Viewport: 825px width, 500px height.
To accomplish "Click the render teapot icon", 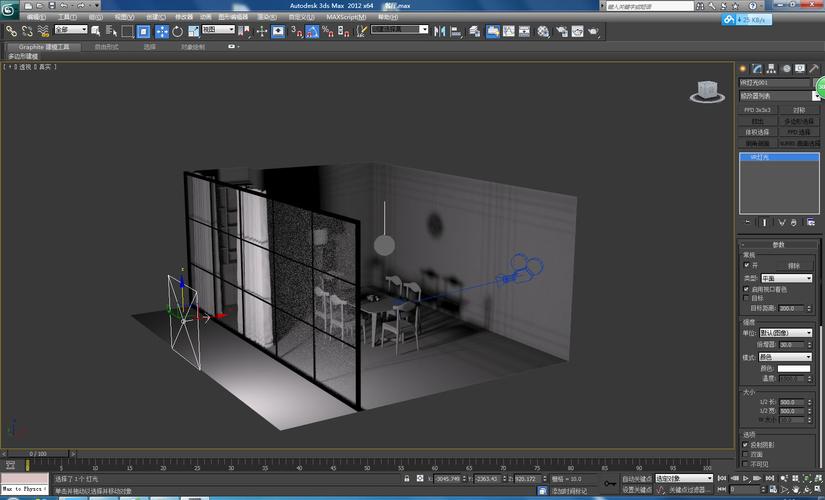I will [593, 31].
